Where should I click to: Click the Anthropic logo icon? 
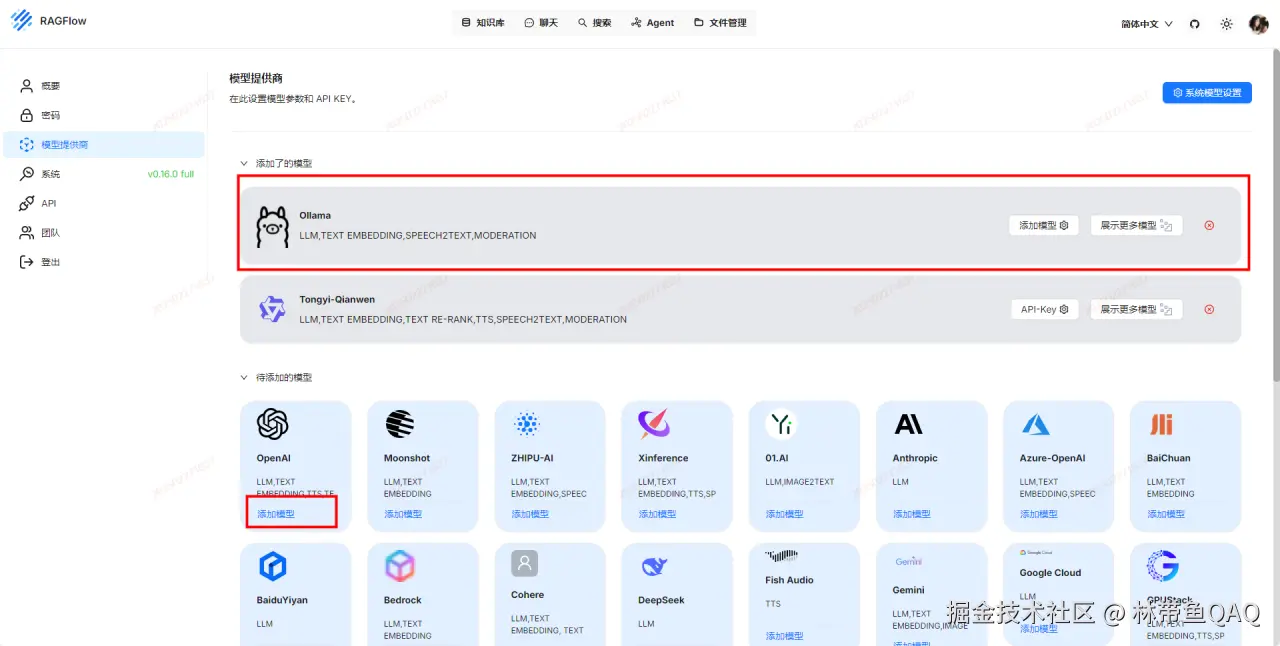pos(908,424)
